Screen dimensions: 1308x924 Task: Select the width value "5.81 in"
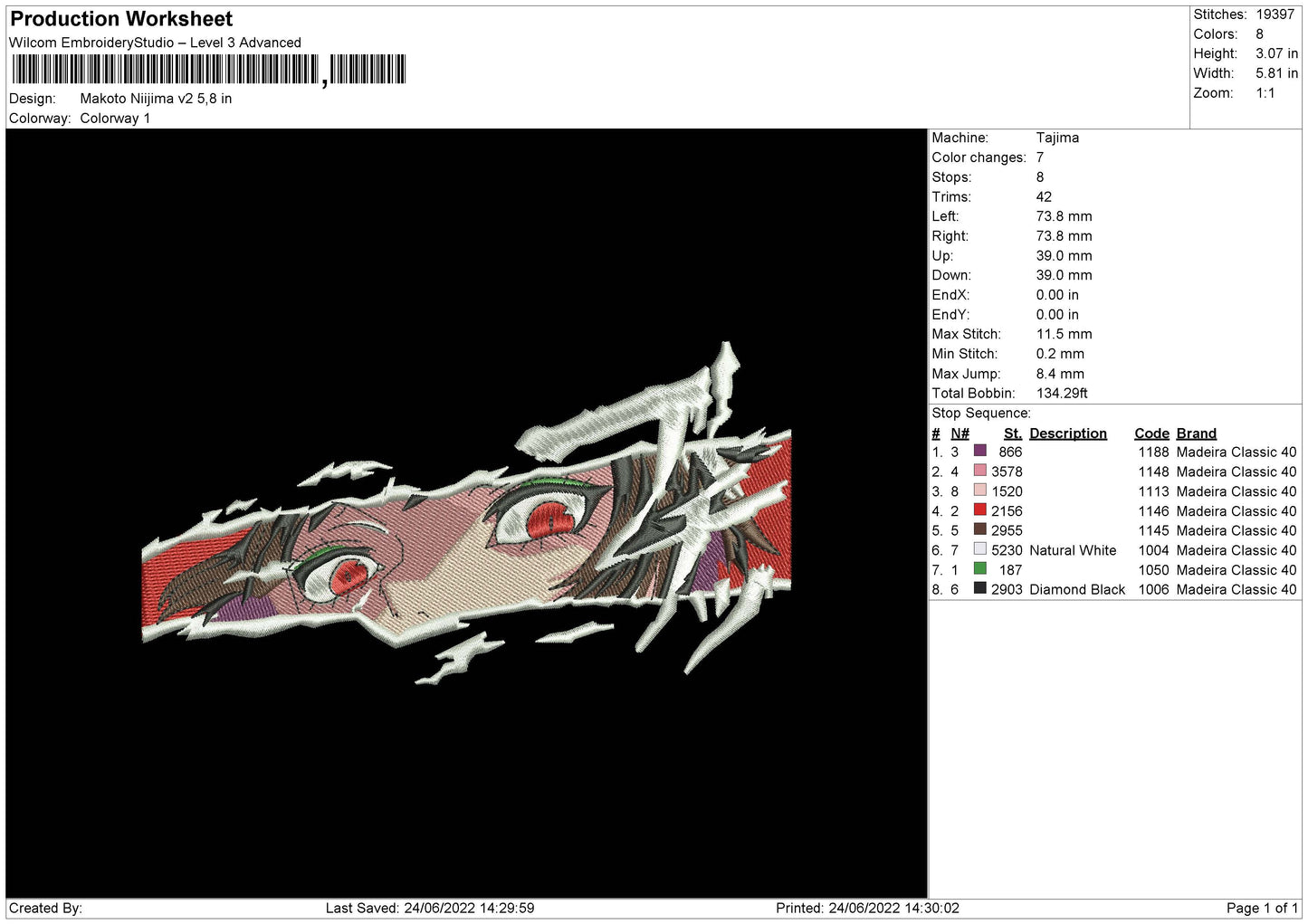1276,73
